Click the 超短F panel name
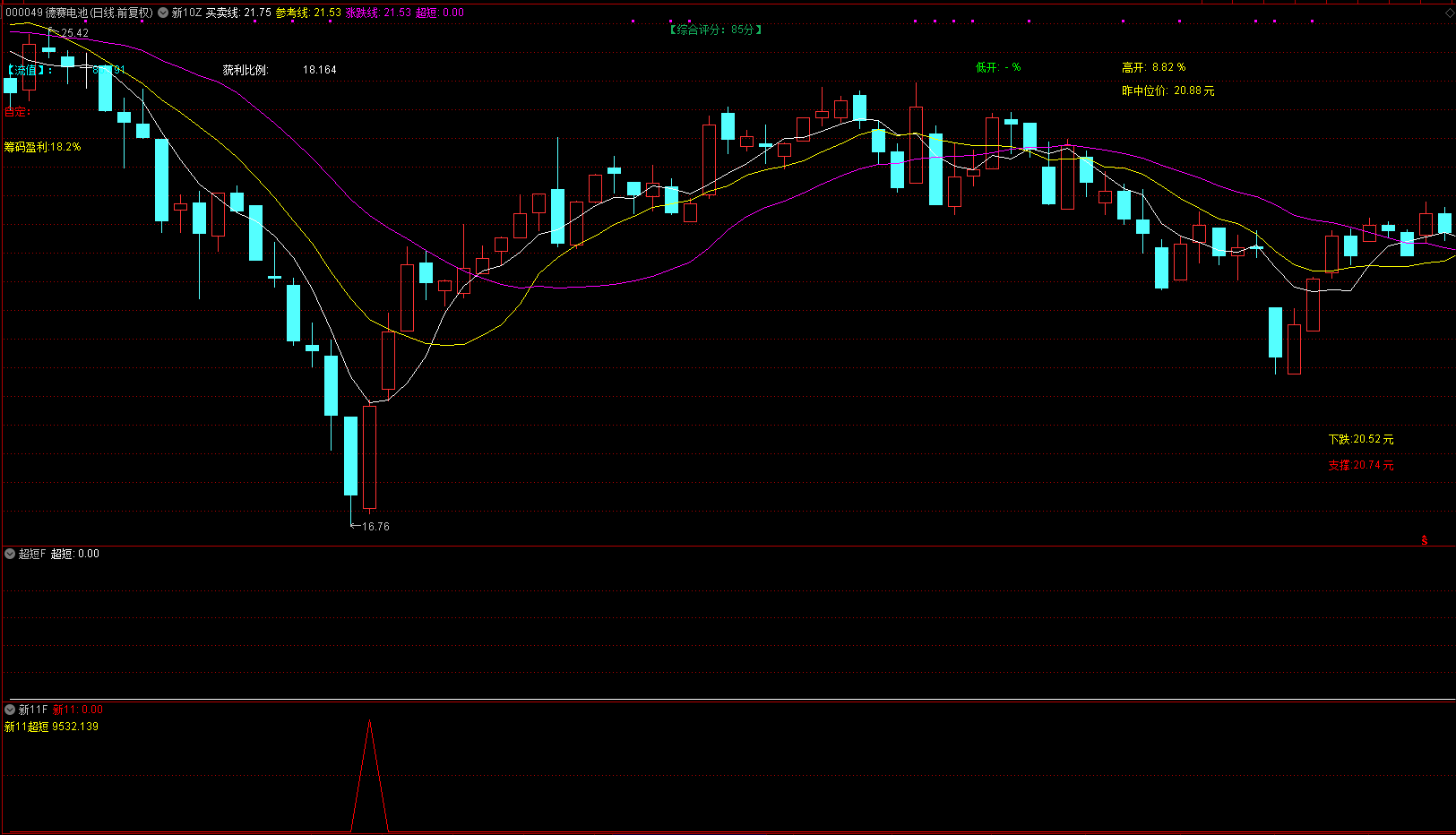Viewport: 1456px width, 835px height. tap(32, 554)
